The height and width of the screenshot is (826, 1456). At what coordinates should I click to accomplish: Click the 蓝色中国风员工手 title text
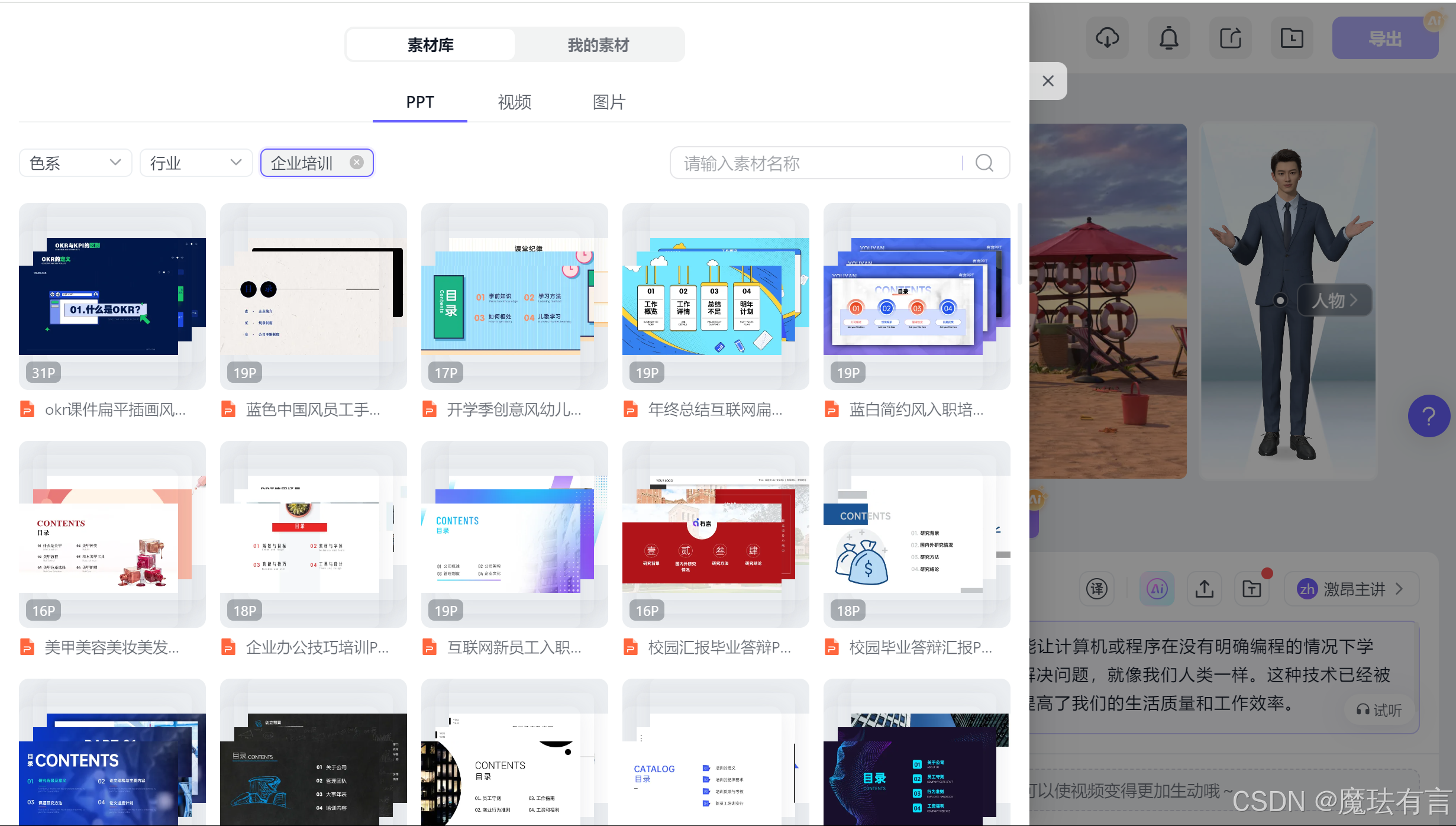click(x=313, y=409)
